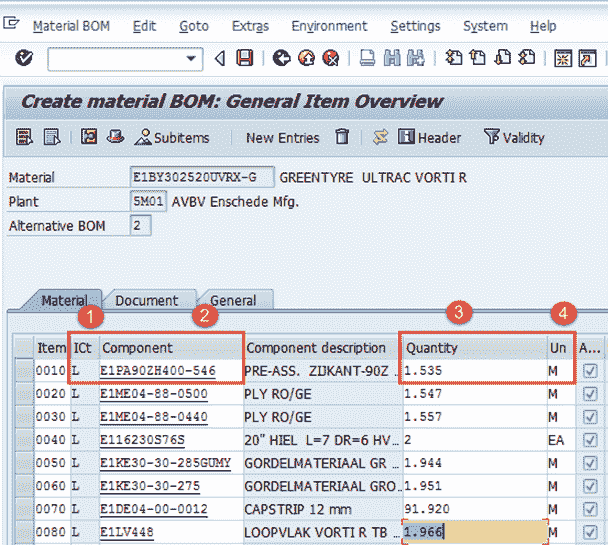Image resolution: width=608 pixels, height=545 pixels.
Task: Click the Save diskette icon
Action: tap(245, 59)
